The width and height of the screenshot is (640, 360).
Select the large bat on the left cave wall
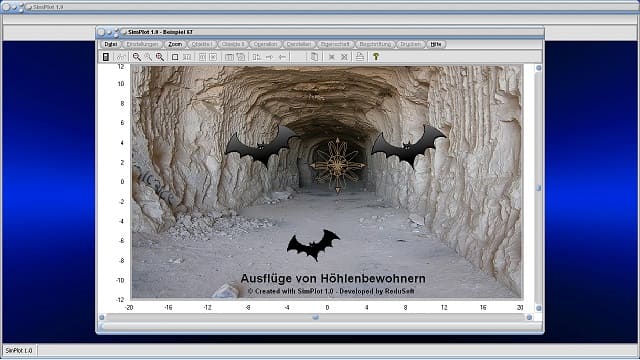261,147
